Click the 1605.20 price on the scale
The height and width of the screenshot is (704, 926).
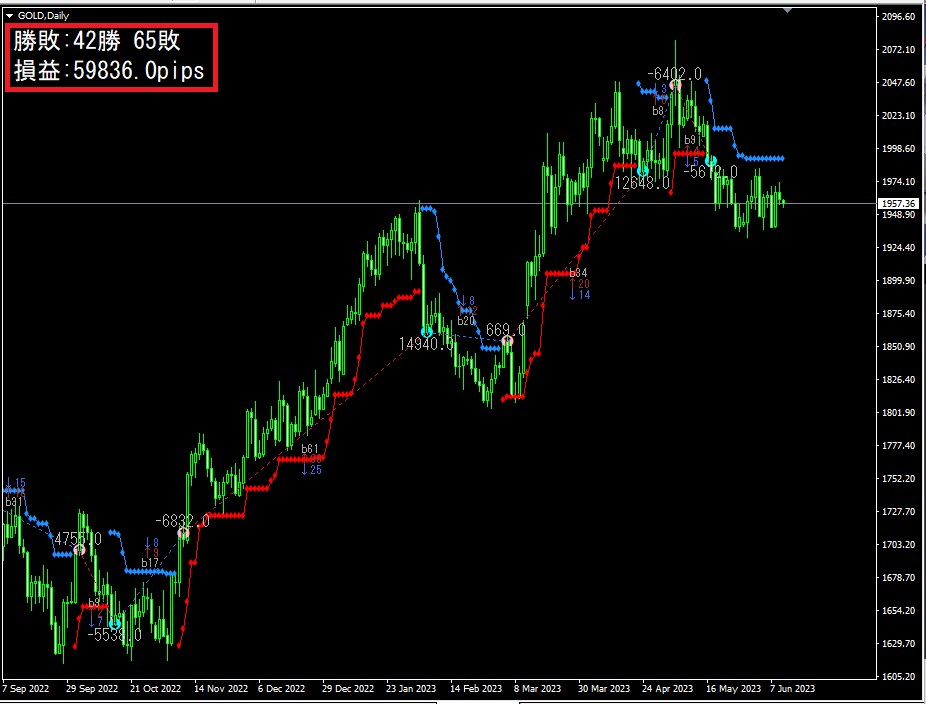[x=898, y=677]
